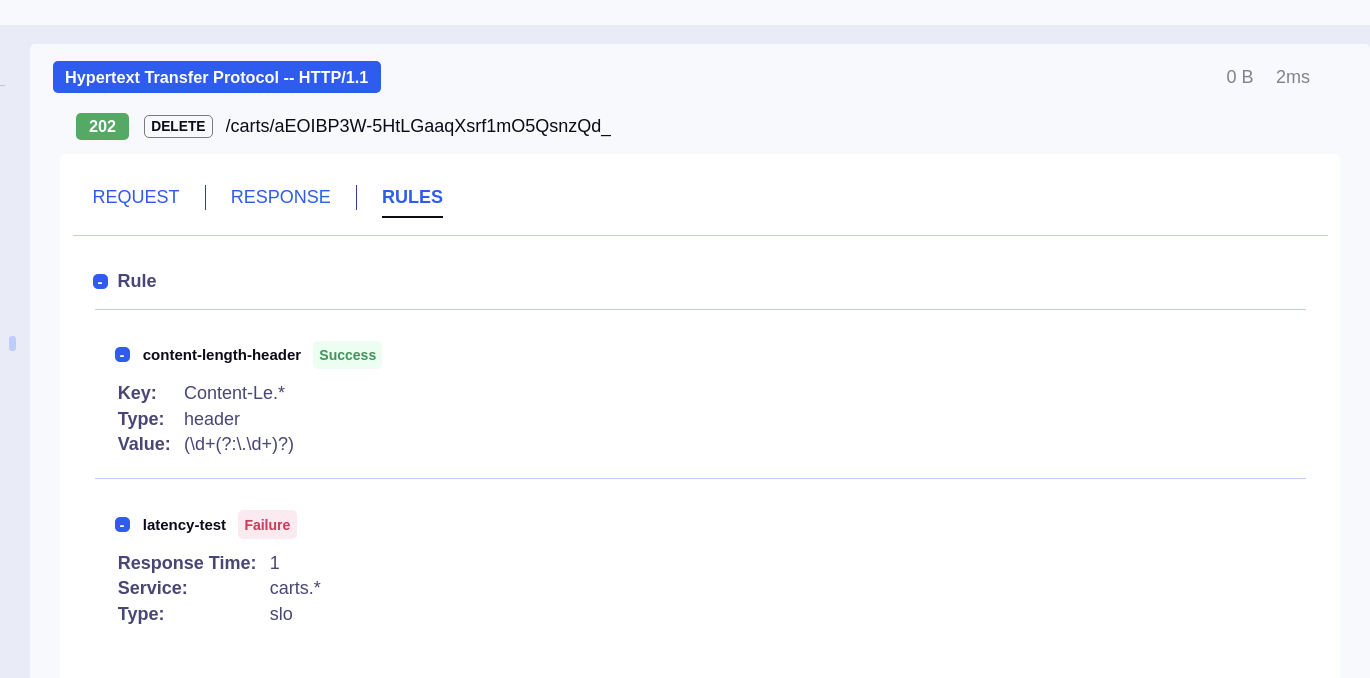Viewport: 1370px width, 678px height.
Task: Click the 2ms elapsed time indicator
Action: click(x=1292, y=77)
